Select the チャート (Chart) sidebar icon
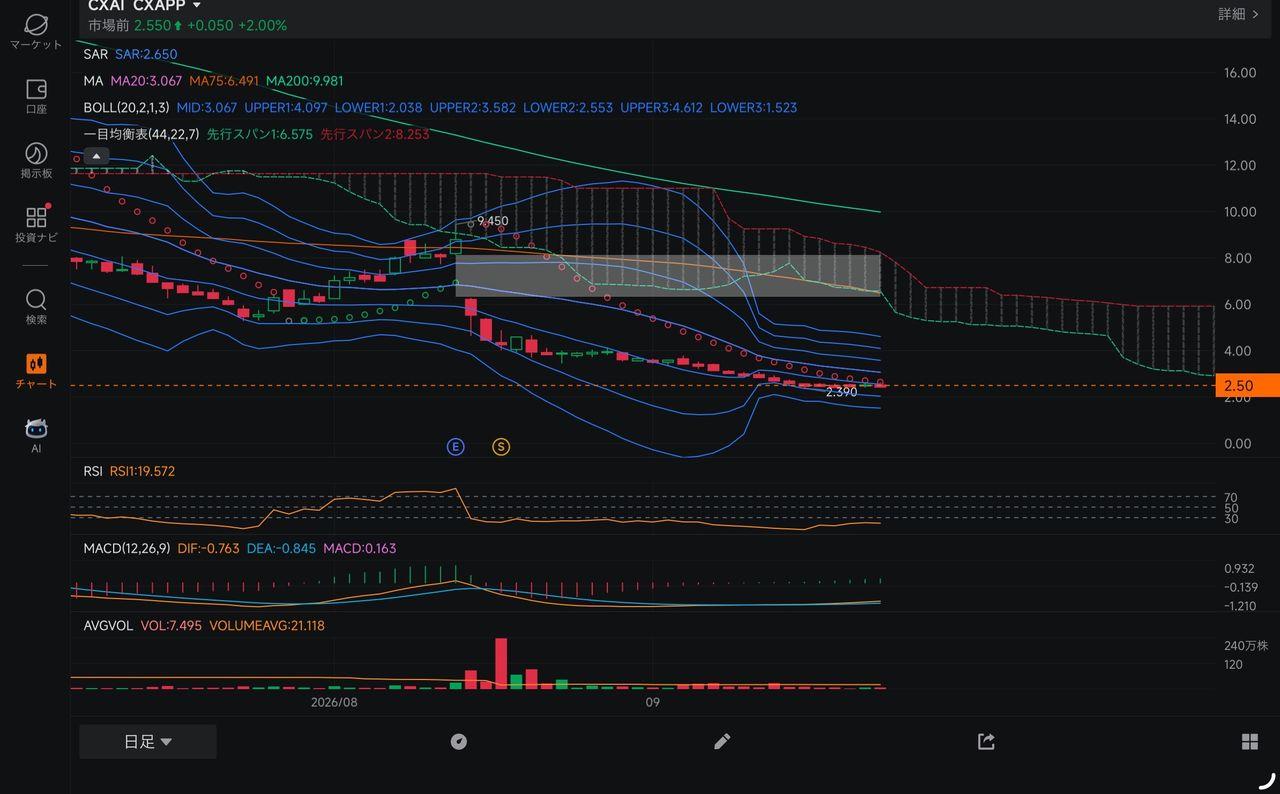This screenshot has height=794, width=1280. click(x=36, y=371)
